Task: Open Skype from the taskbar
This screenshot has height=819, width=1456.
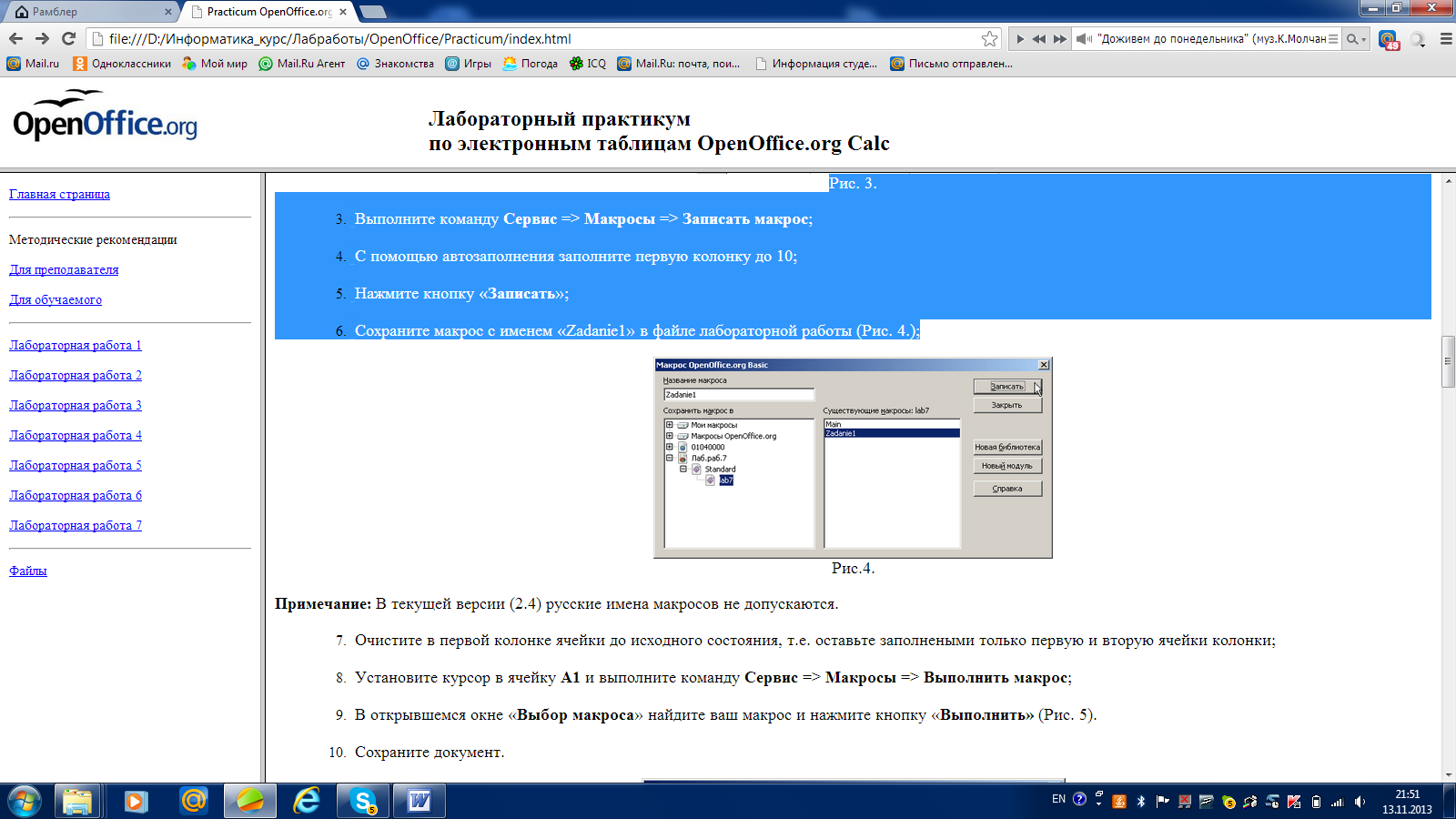Action: (x=363, y=801)
